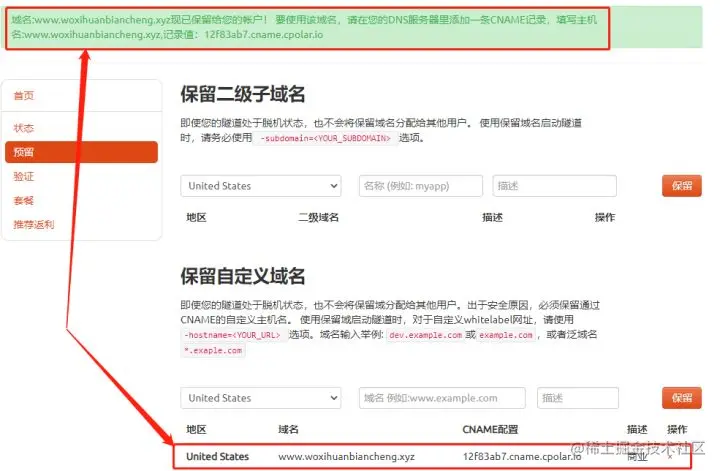Click the 12f83ab7.cname.cpolar.io table cell
This screenshot has height=471, width=720.
(x=522, y=457)
